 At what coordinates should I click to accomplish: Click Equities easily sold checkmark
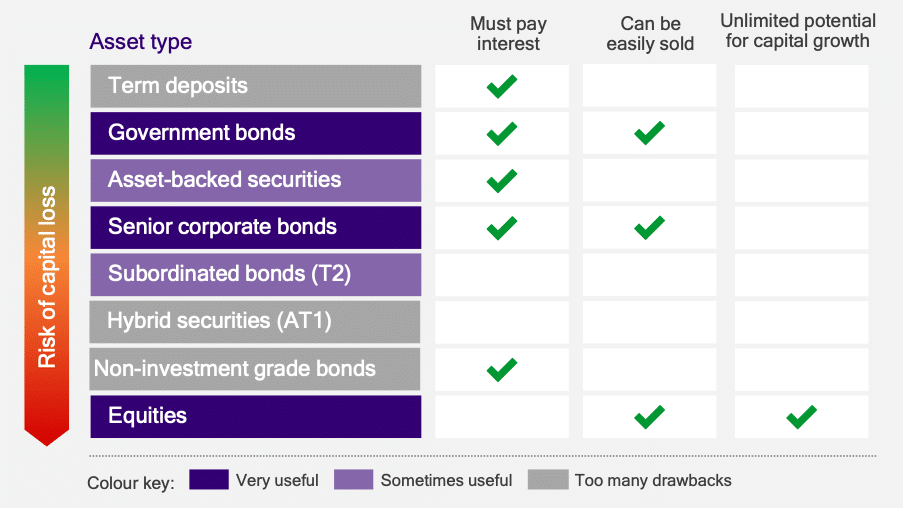point(649,416)
